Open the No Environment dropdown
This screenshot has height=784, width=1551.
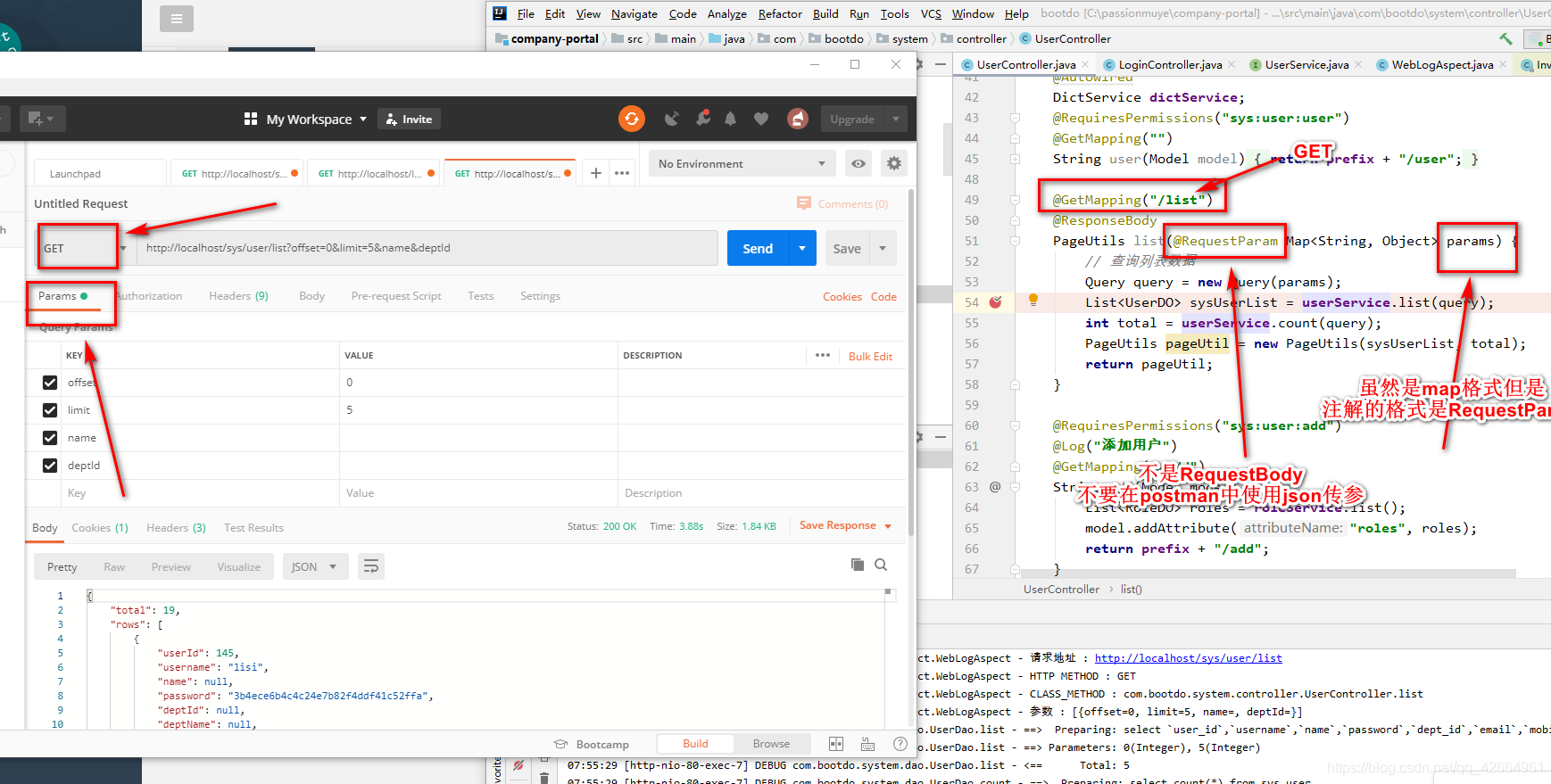click(742, 163)
